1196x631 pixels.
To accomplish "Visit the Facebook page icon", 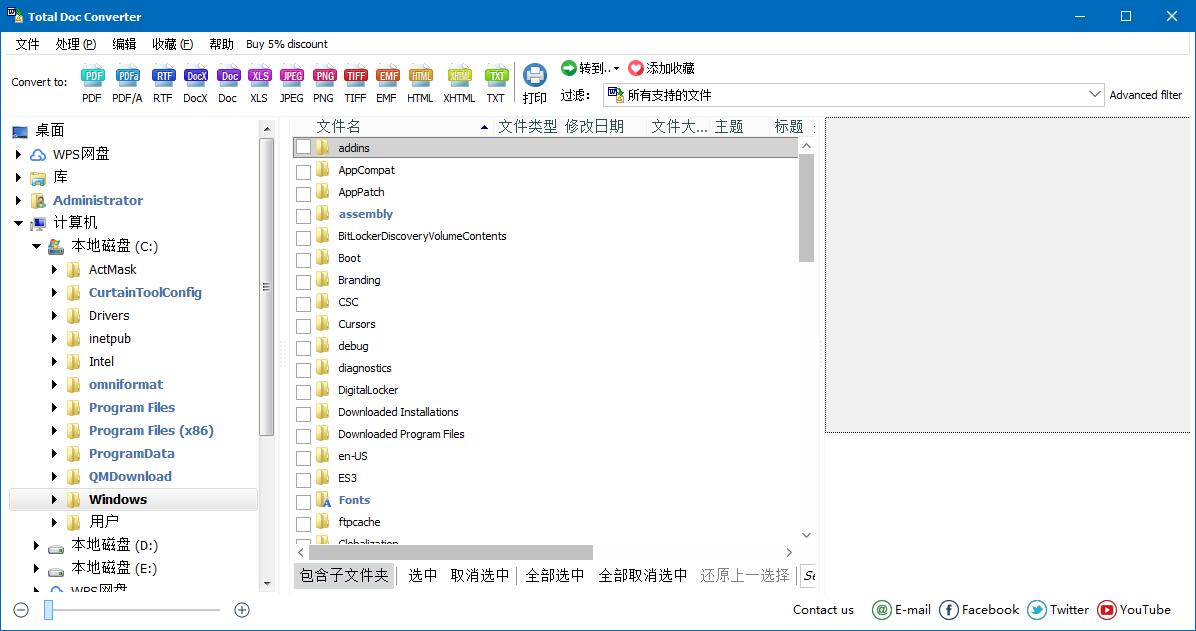I will [x=949, y=610].
